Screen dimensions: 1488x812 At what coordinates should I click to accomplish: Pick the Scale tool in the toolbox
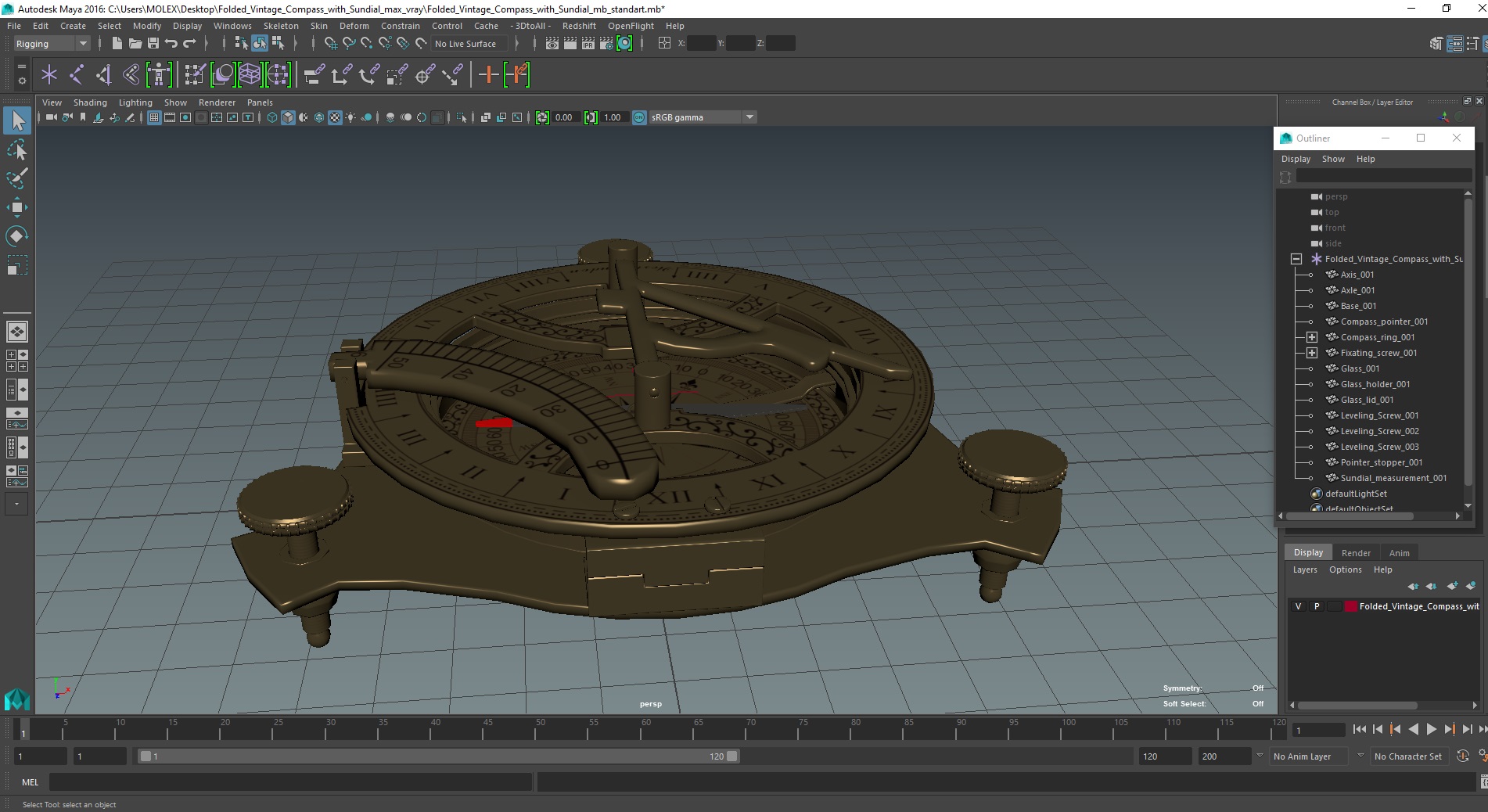(17, 265)
